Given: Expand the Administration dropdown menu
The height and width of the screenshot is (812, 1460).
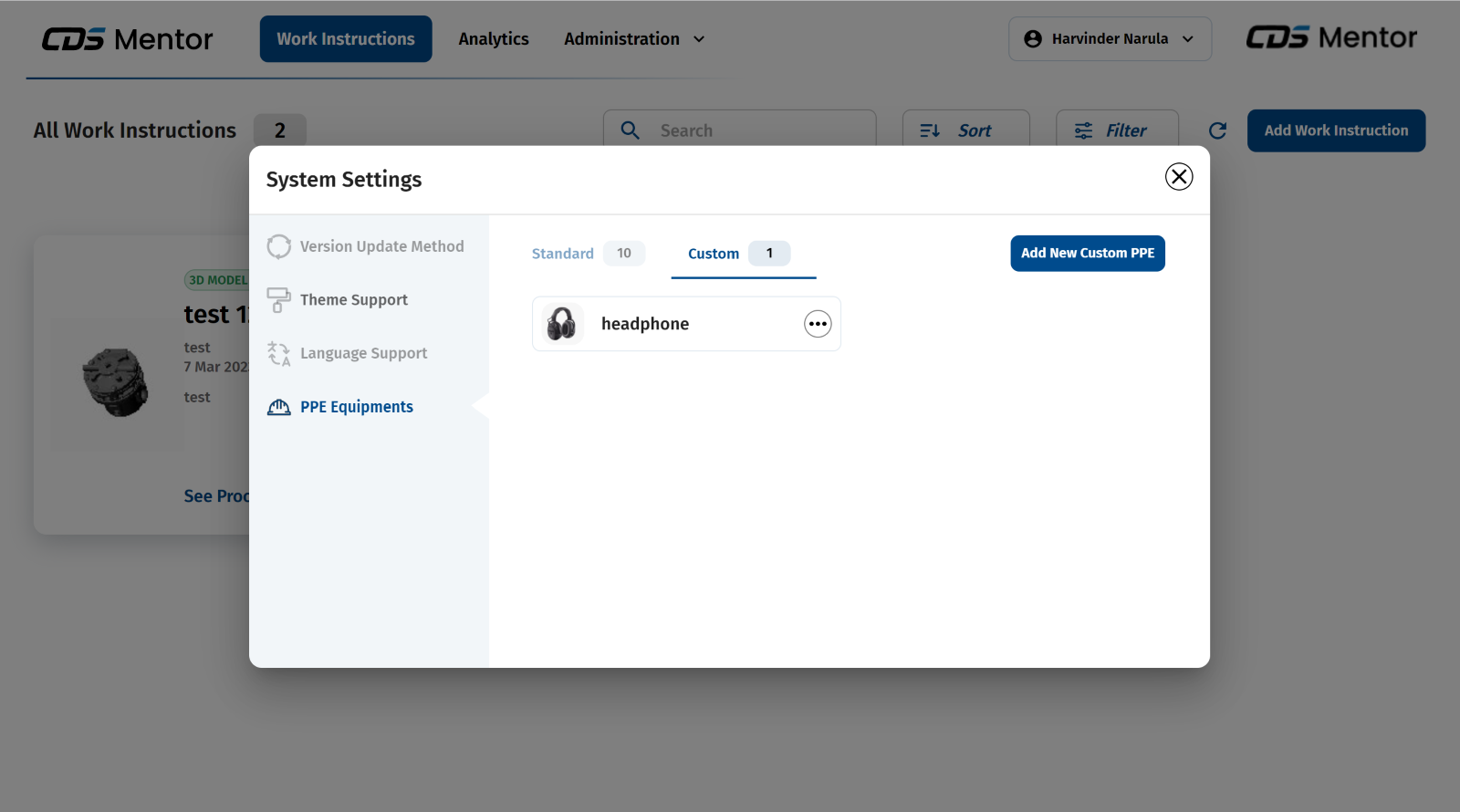Looking at the screenshot, I should pos(634,39).
